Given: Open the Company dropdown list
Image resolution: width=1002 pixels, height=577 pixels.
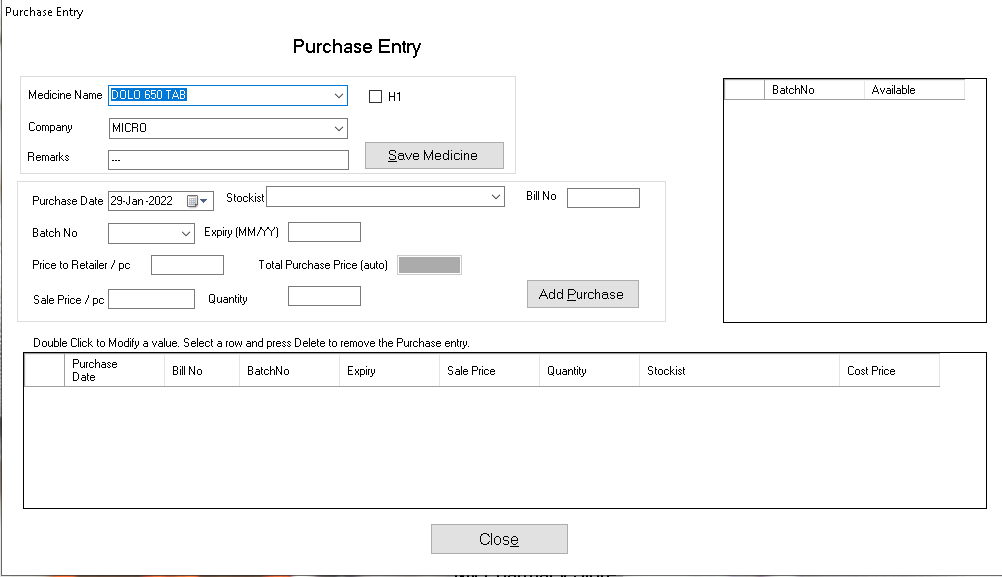Looking at the screenshot, I should pos(339,129).
